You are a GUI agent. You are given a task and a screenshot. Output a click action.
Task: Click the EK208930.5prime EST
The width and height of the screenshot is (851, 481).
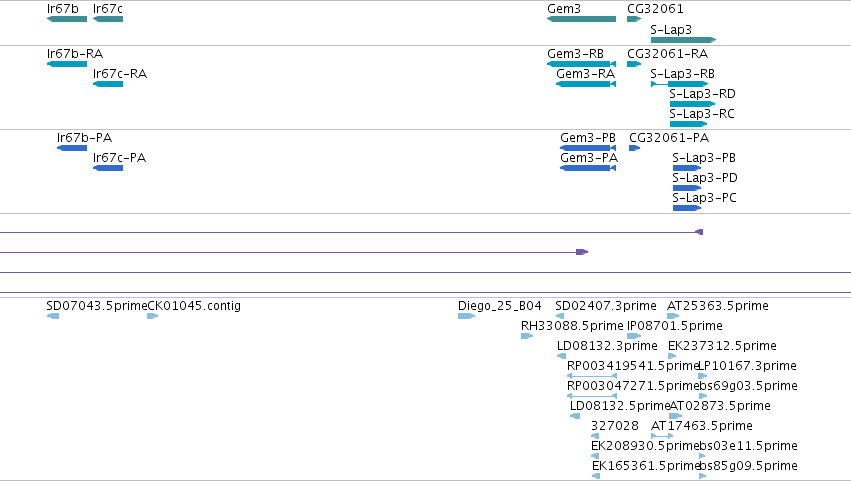pyautogui.click(x=595, y=457)
